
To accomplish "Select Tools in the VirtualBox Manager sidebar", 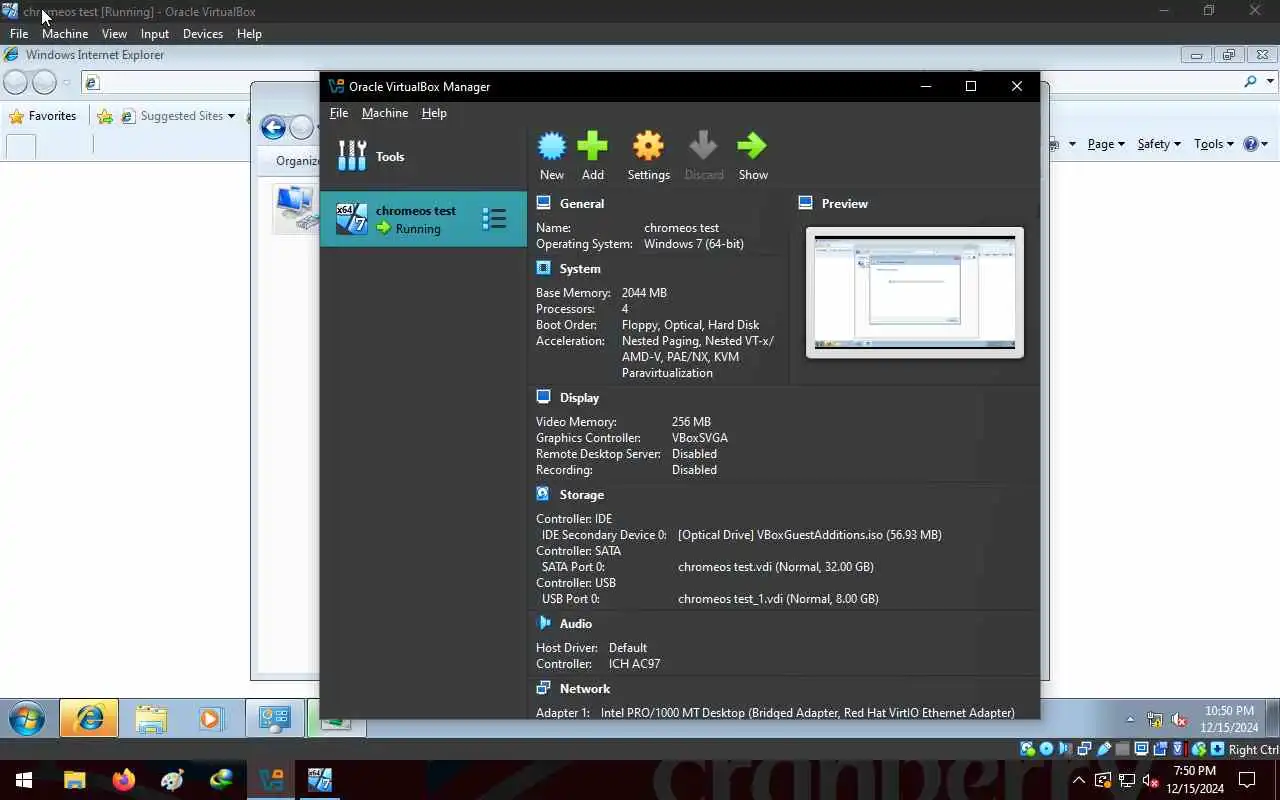I will click(x=423, y=156).
